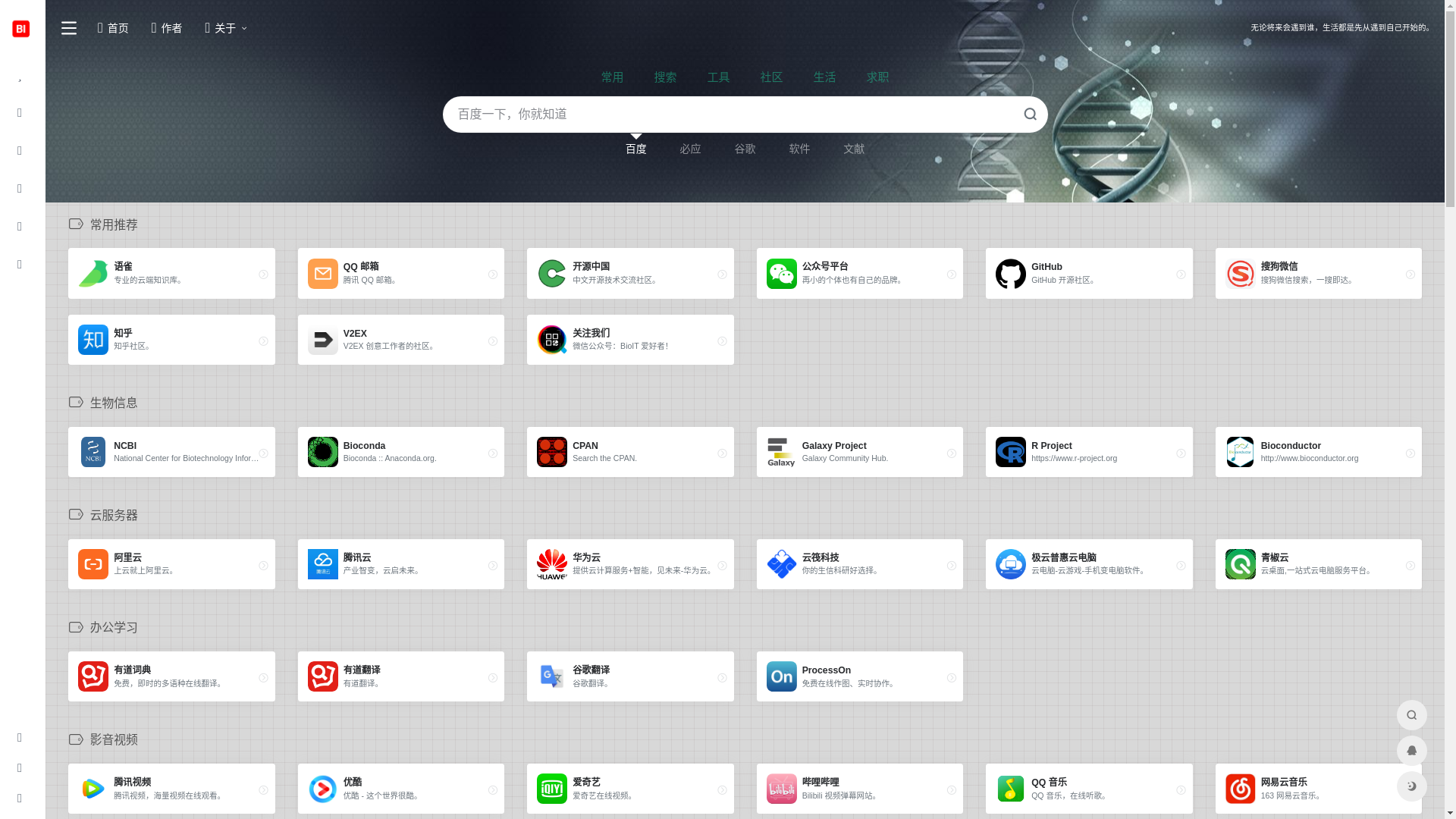Choose 必应 as search engine
This screenshot has width=1456, height=819.
pos(691,149)
